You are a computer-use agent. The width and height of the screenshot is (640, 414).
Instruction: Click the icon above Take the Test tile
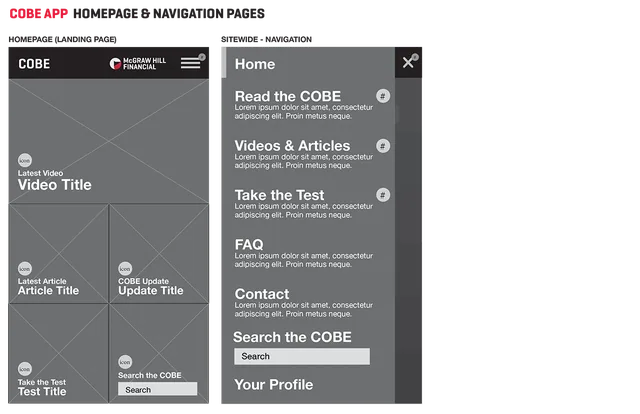tap(25, 369)
